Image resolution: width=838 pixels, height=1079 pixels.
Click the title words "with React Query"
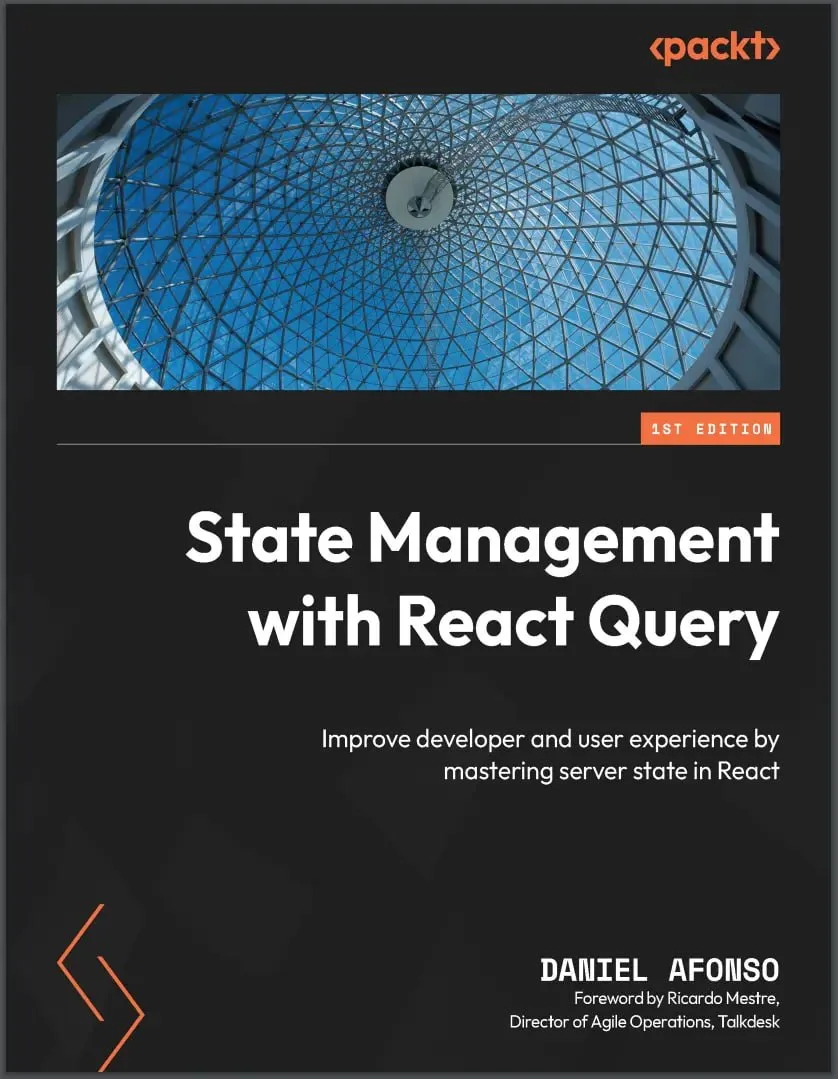[x=514, y=626]
